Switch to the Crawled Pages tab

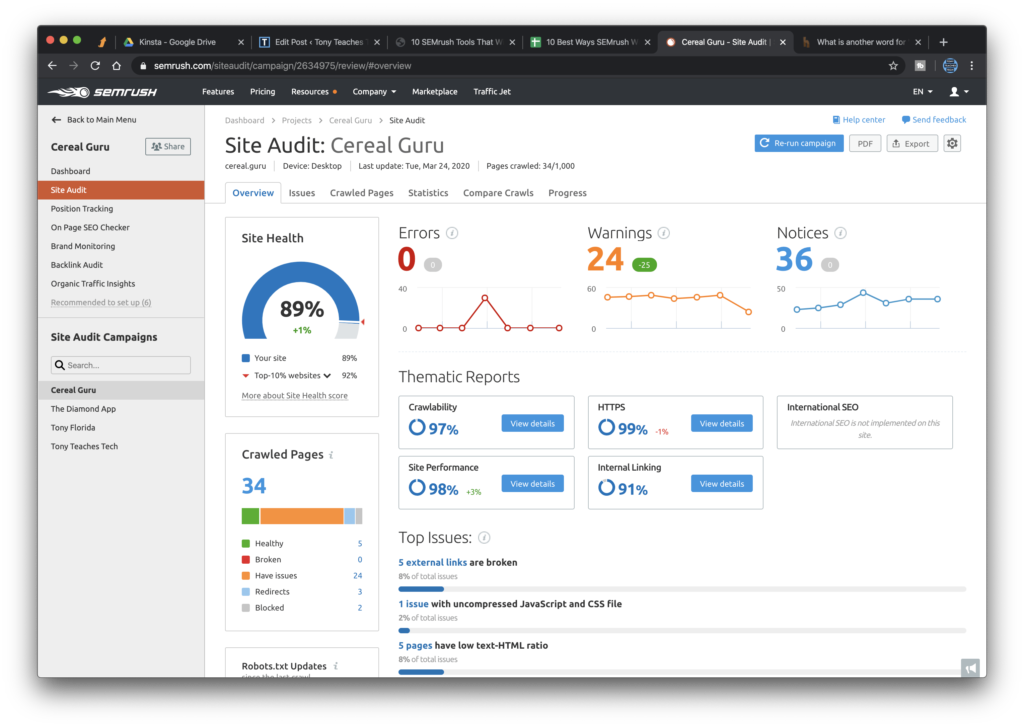tap(361, 193)
